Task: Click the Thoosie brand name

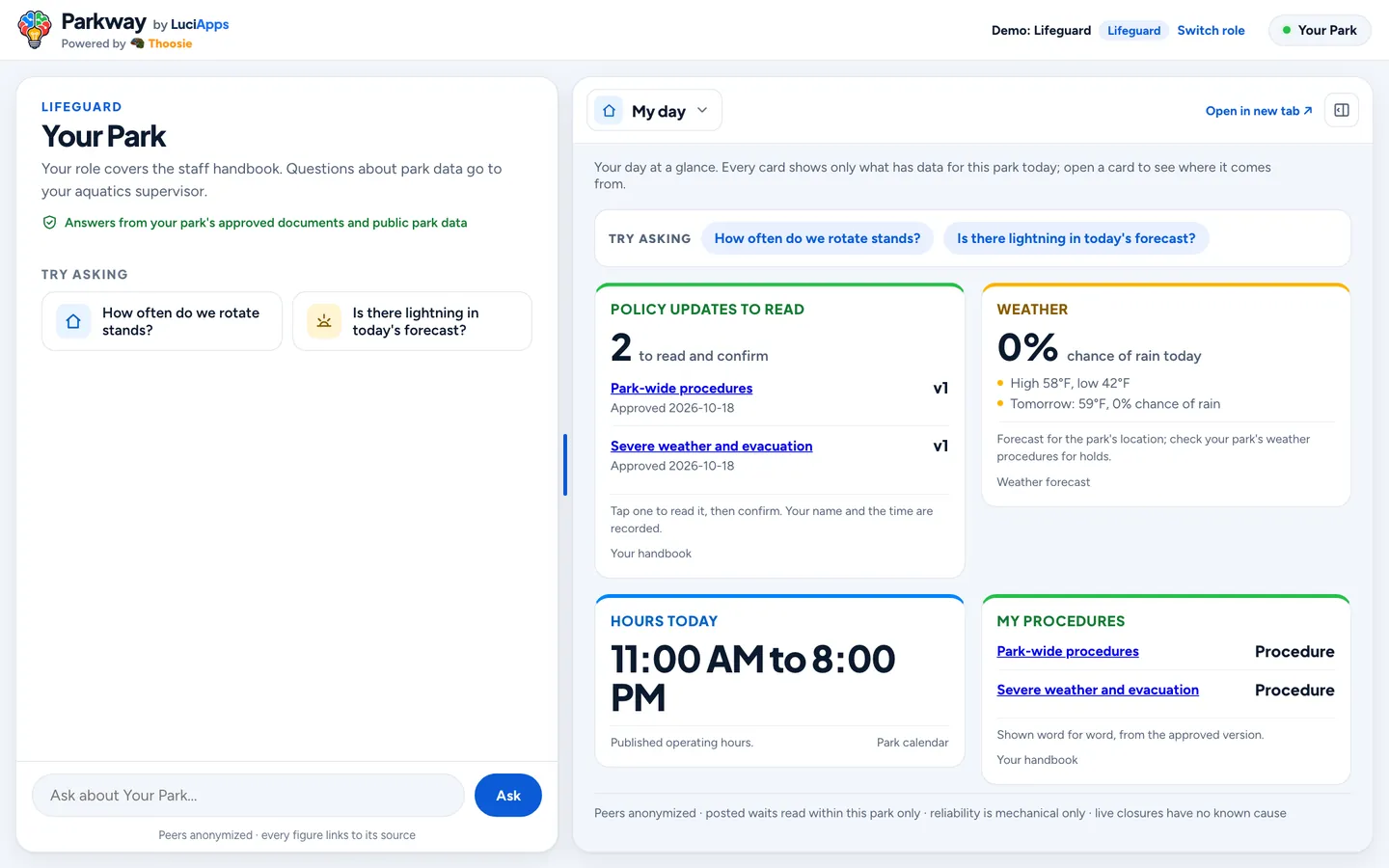Action: point(170,43)
